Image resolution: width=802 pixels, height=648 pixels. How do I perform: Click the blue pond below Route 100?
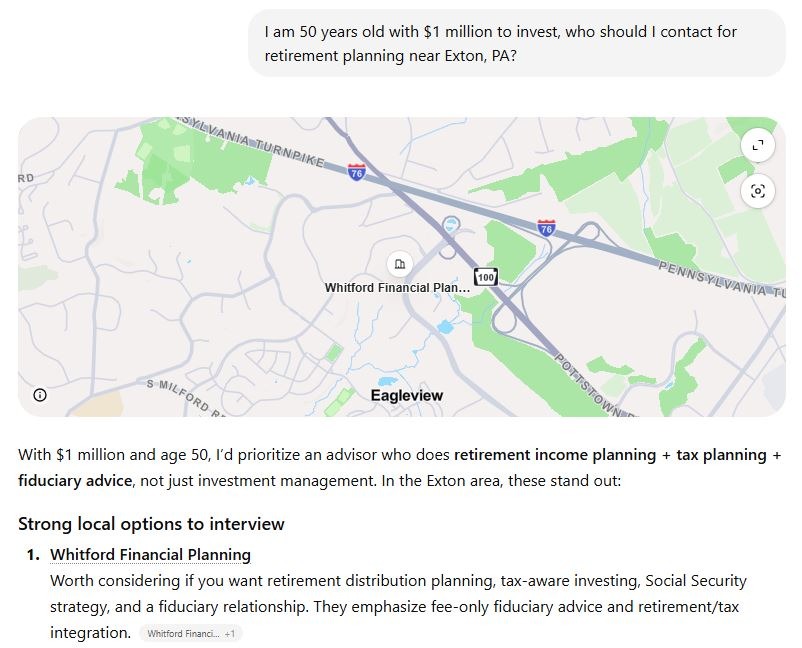pos(445,327)
